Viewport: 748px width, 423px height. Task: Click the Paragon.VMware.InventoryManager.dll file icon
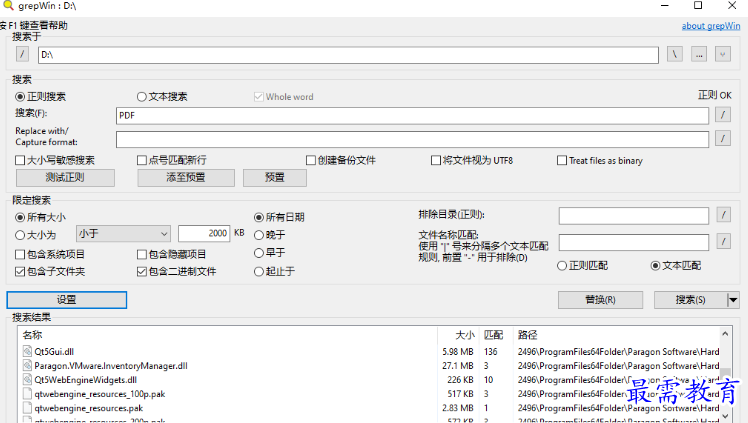(27, 366)
